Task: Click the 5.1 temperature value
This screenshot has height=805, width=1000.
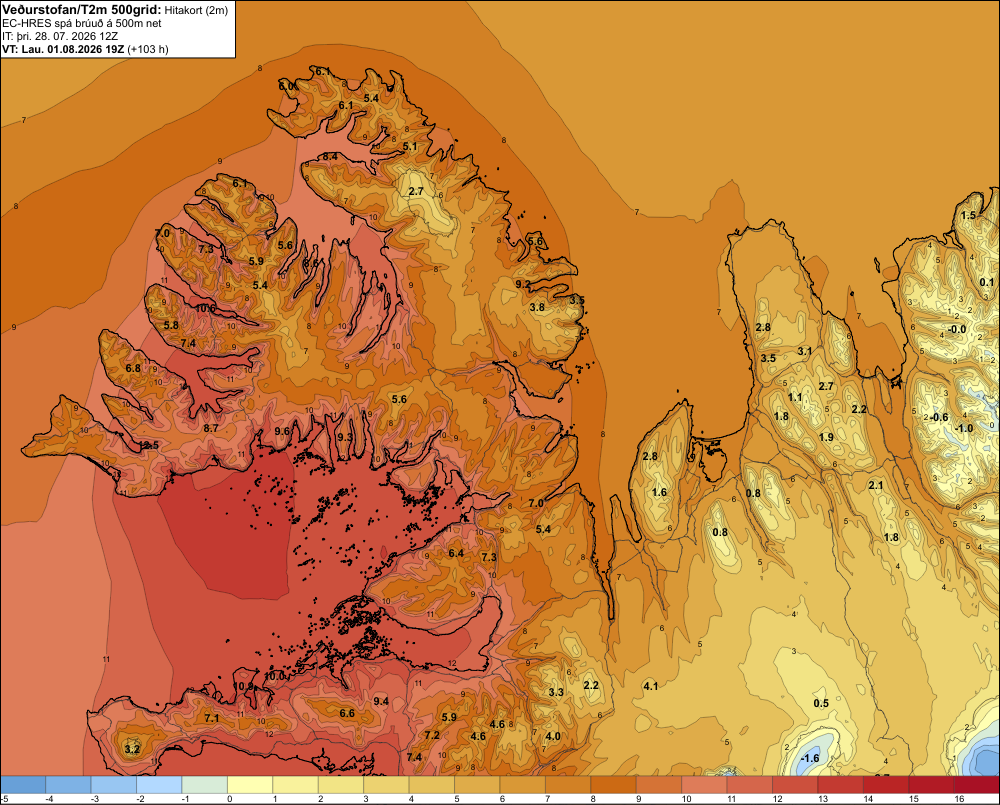Action: tap(410, 146)
